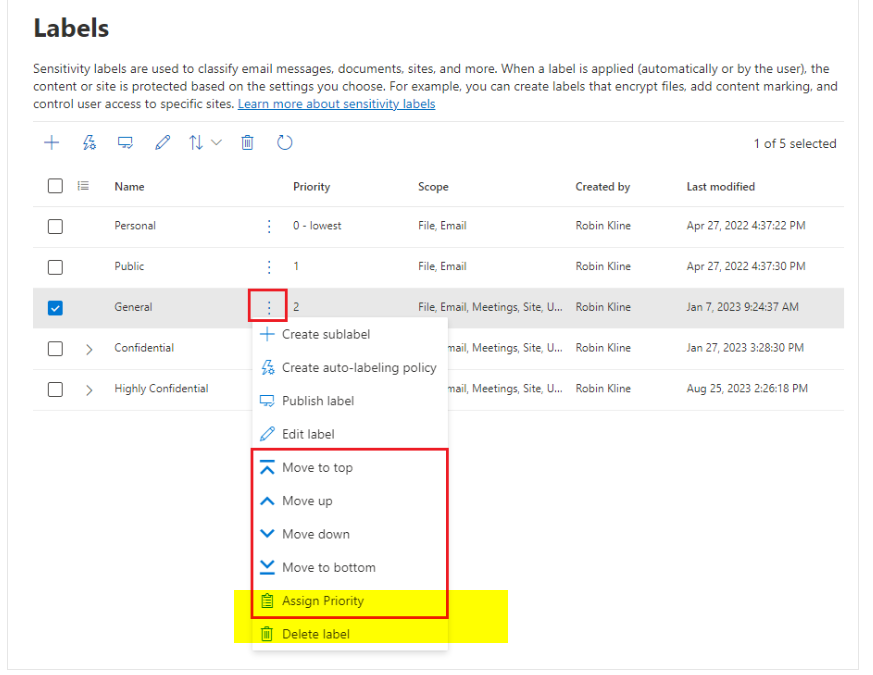Screen dimensions: 873x675
Task: Check the Personal label checkbox
Action: [55, 227]
